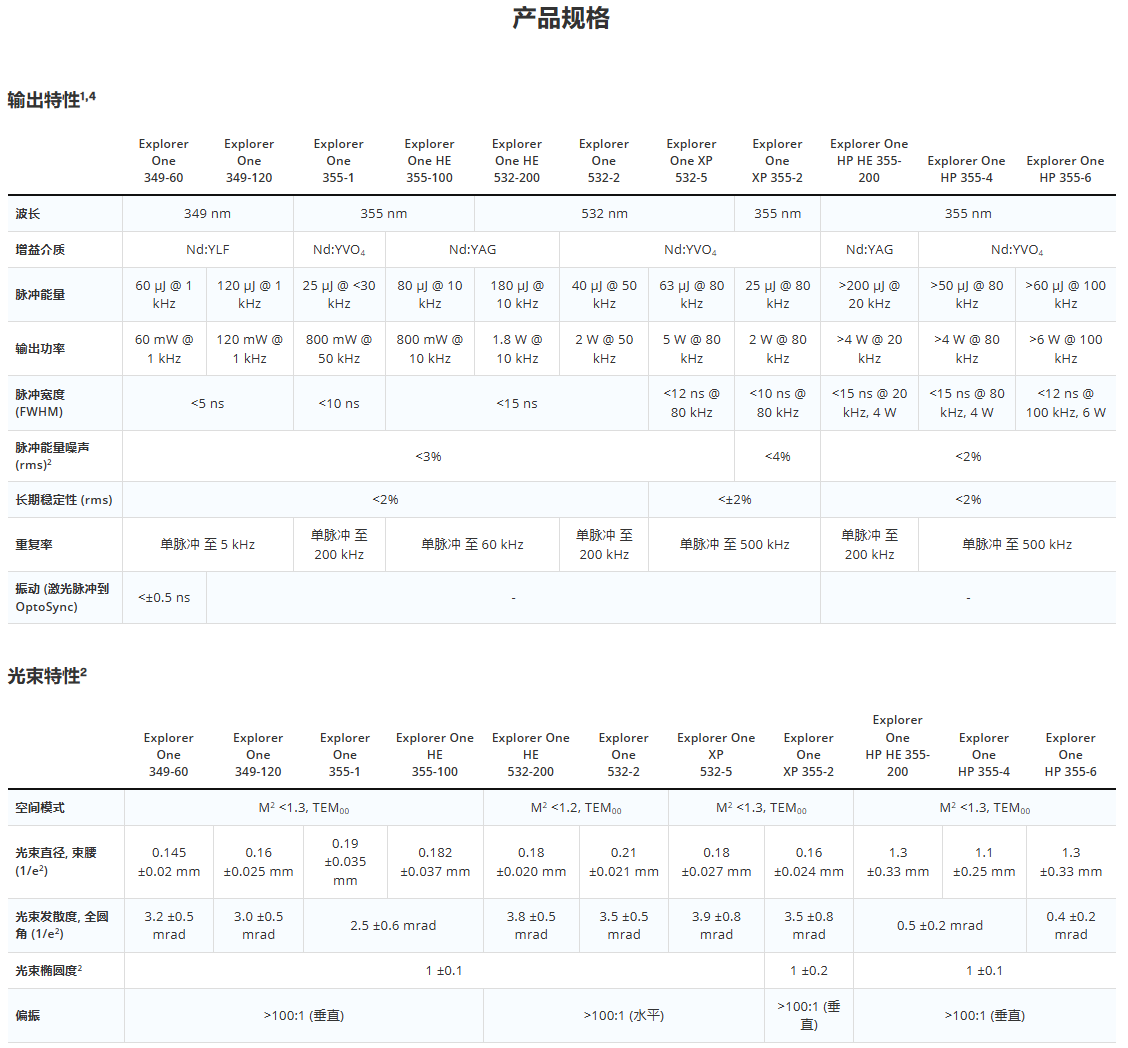Select the 1 ±0.2 beam ellipticity cell

808,971
